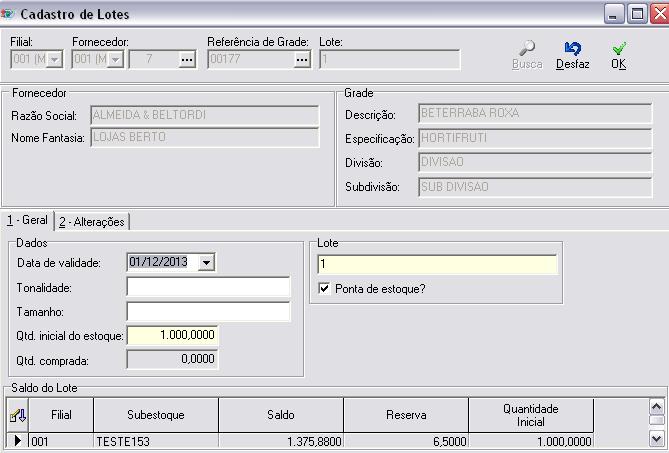Select the grid cell 1.000,0000 quantidade inicial

(531, 441)
